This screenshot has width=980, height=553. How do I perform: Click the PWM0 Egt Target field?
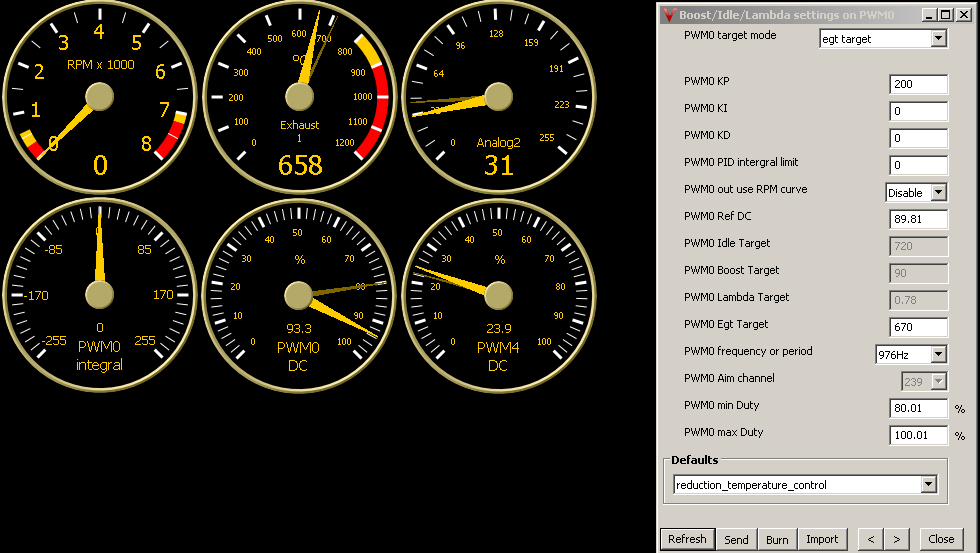(918, 327)
